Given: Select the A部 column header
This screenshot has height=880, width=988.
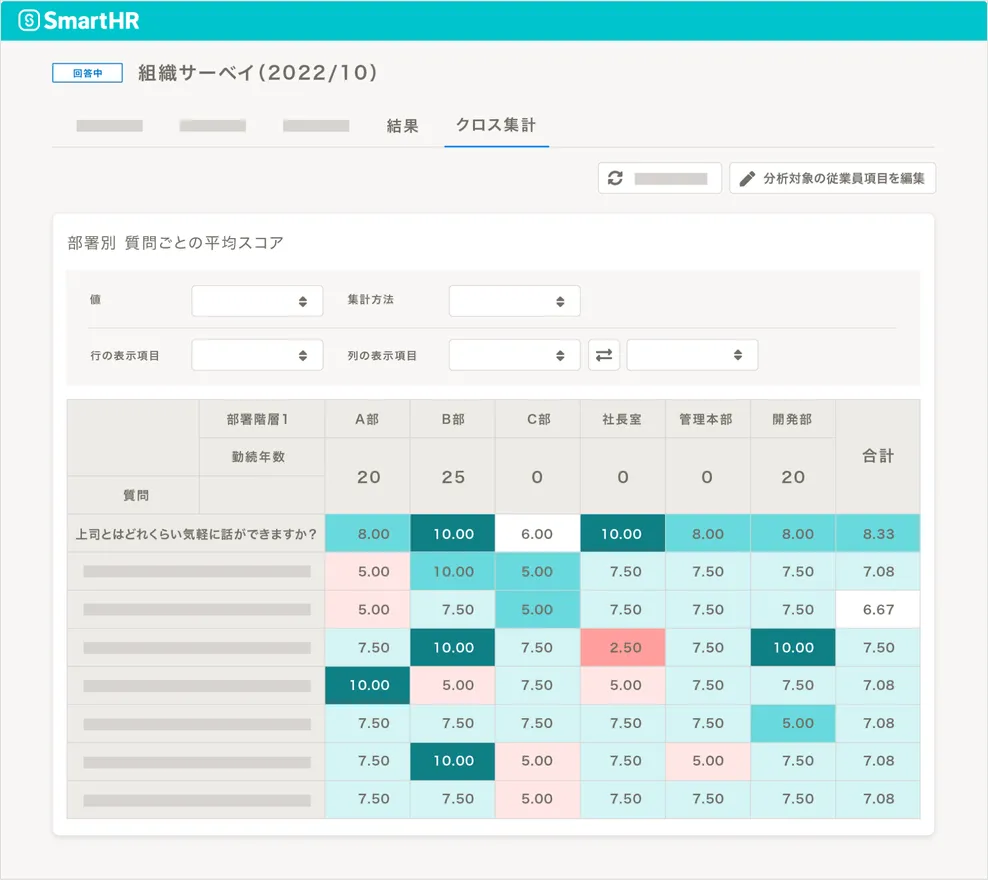Looking at the screenshot, I should tap(366, 419).
